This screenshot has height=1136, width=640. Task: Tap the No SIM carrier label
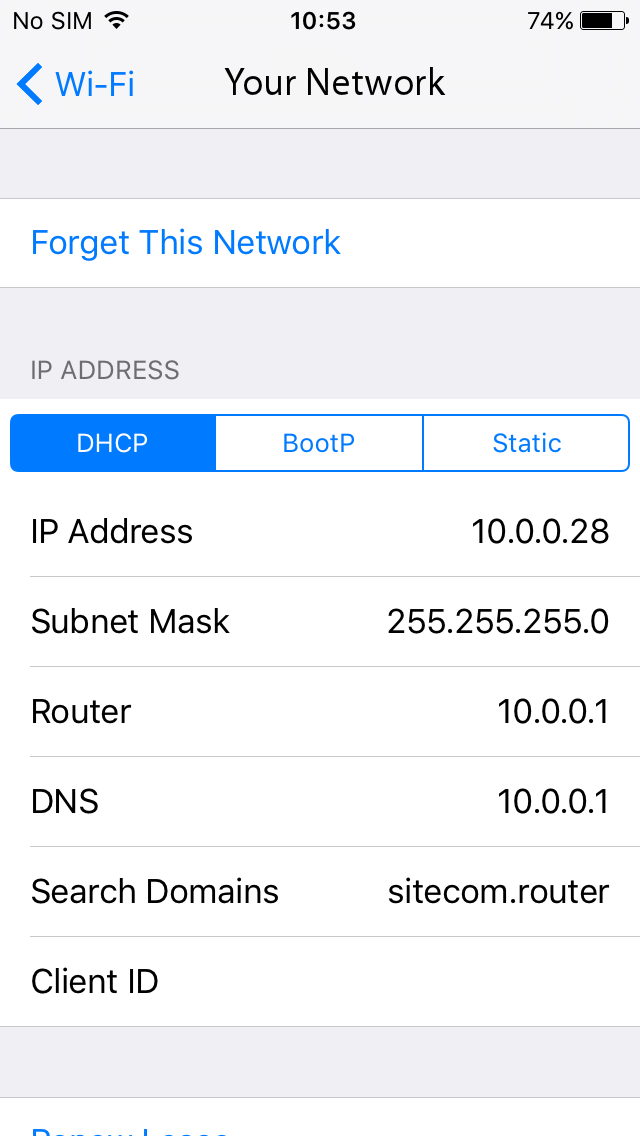pos(52,21)
